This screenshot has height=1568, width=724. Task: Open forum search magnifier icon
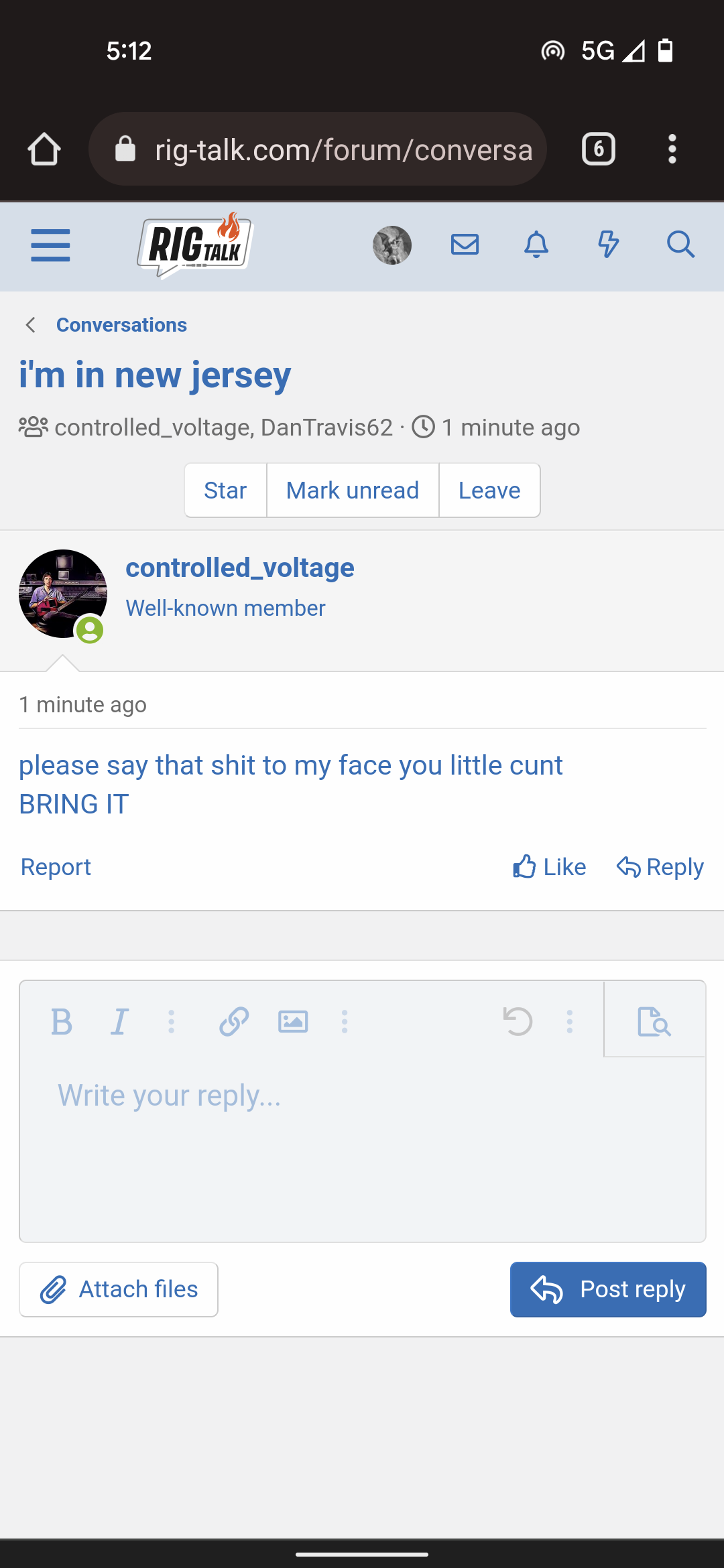[680, 245]
